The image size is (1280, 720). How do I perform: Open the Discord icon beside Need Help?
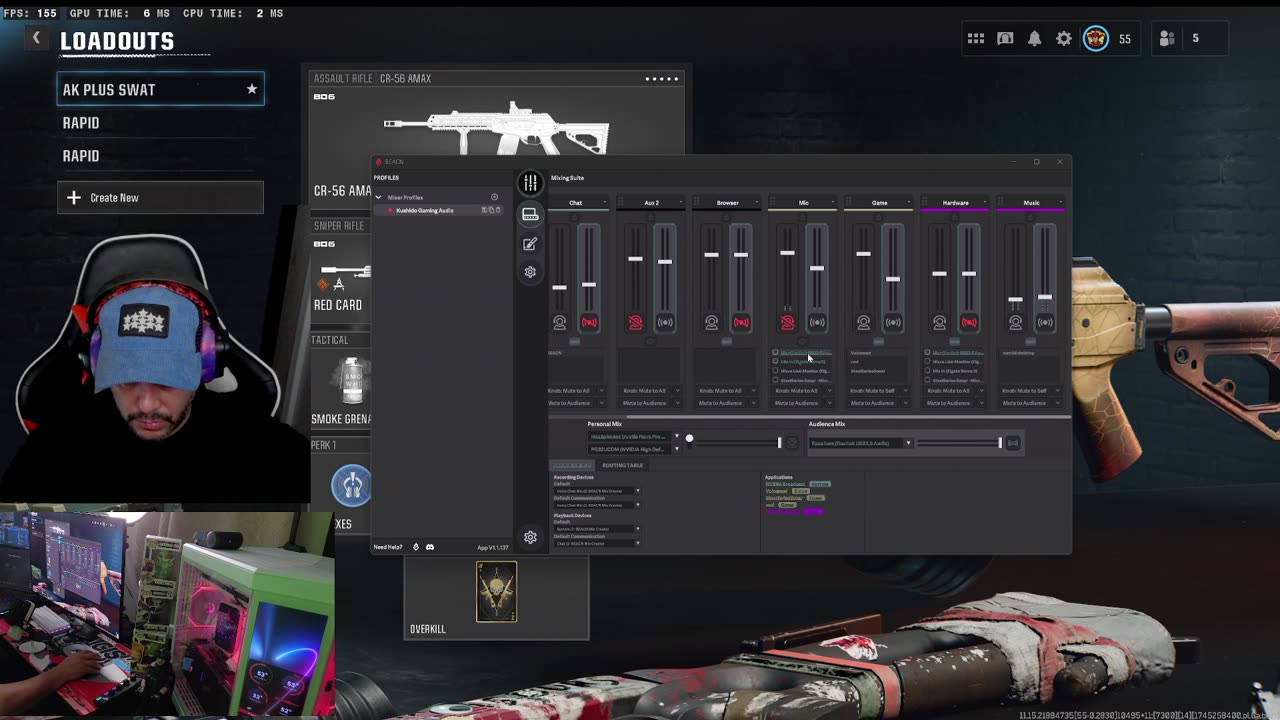click(x=430, y=547)
